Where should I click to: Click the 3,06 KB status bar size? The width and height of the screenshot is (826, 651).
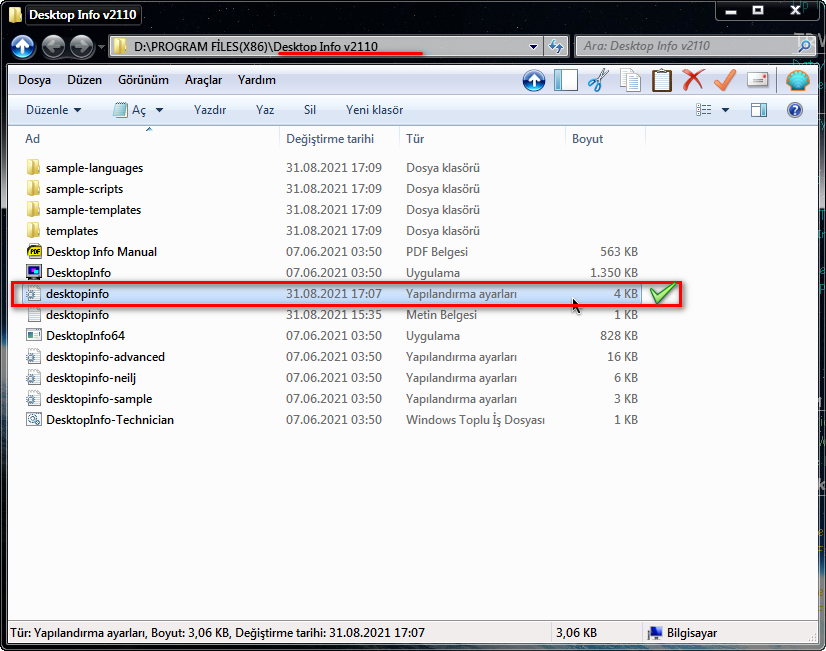[576, 633]
